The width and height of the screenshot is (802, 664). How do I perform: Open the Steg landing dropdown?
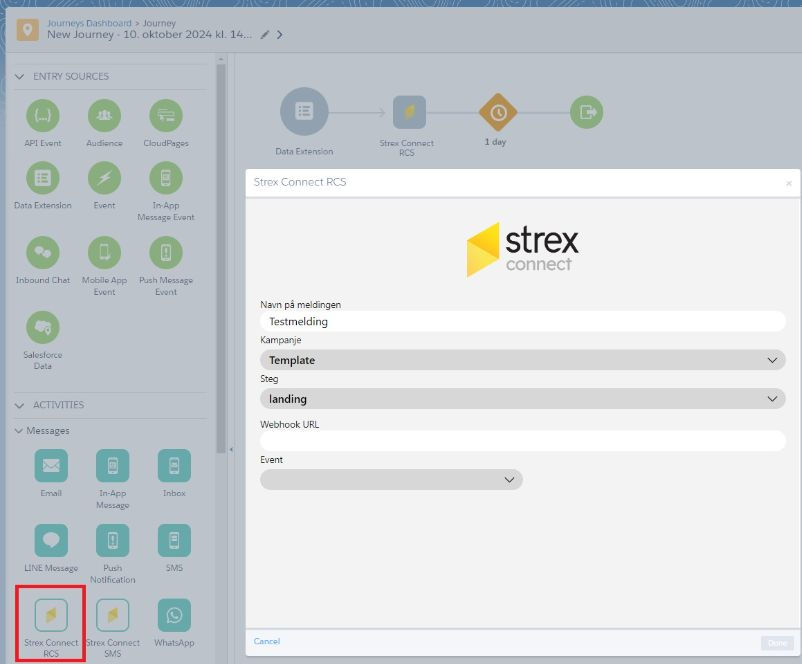click(x=523, y=399)
